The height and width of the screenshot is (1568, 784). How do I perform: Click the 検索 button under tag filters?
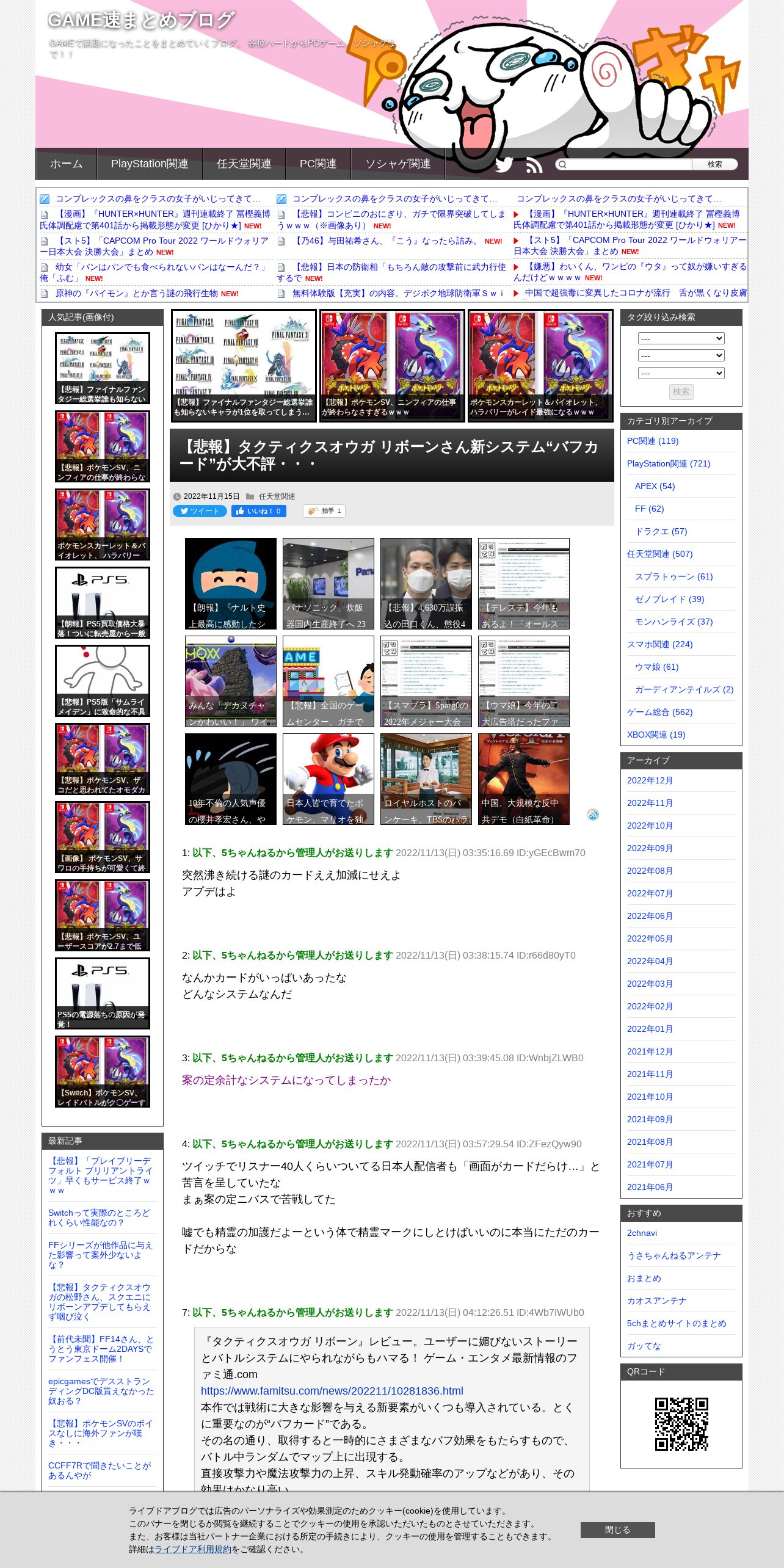point(681,391)
